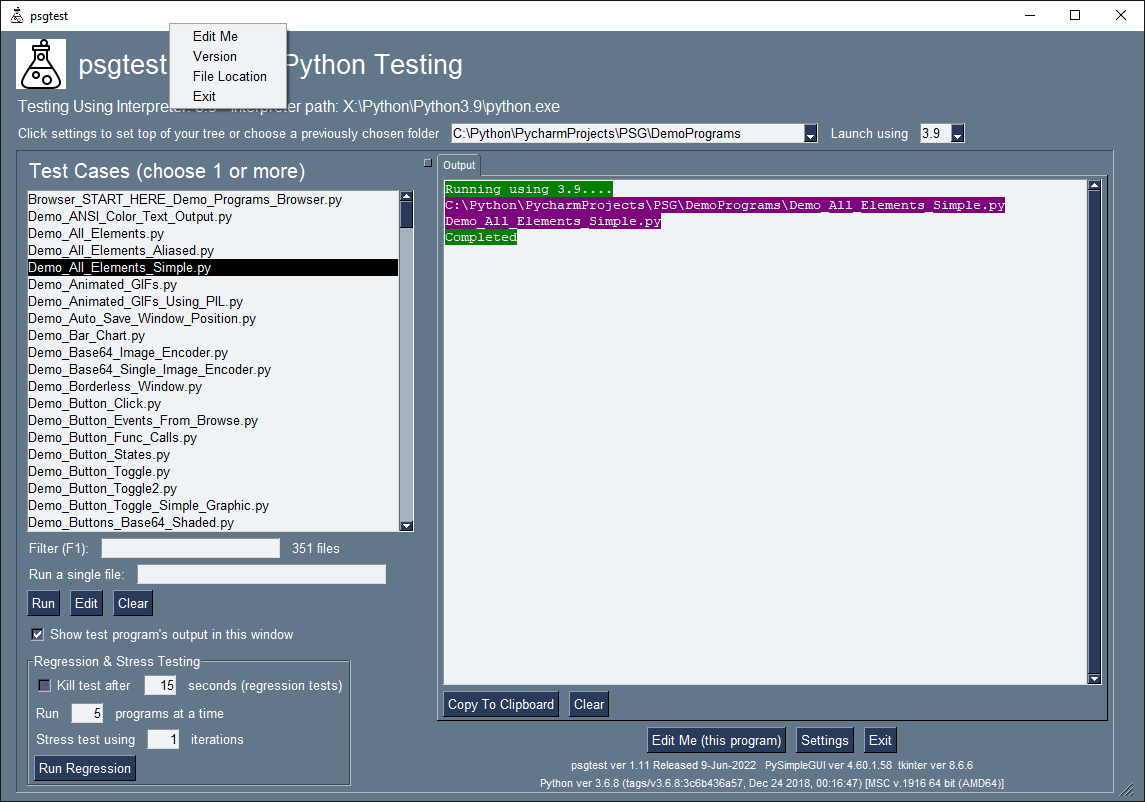This screenshot has width=1145, height=802.
Task: Click the psgtest title bar app icon
Action: pyautogui.click(x=16, y=16)
